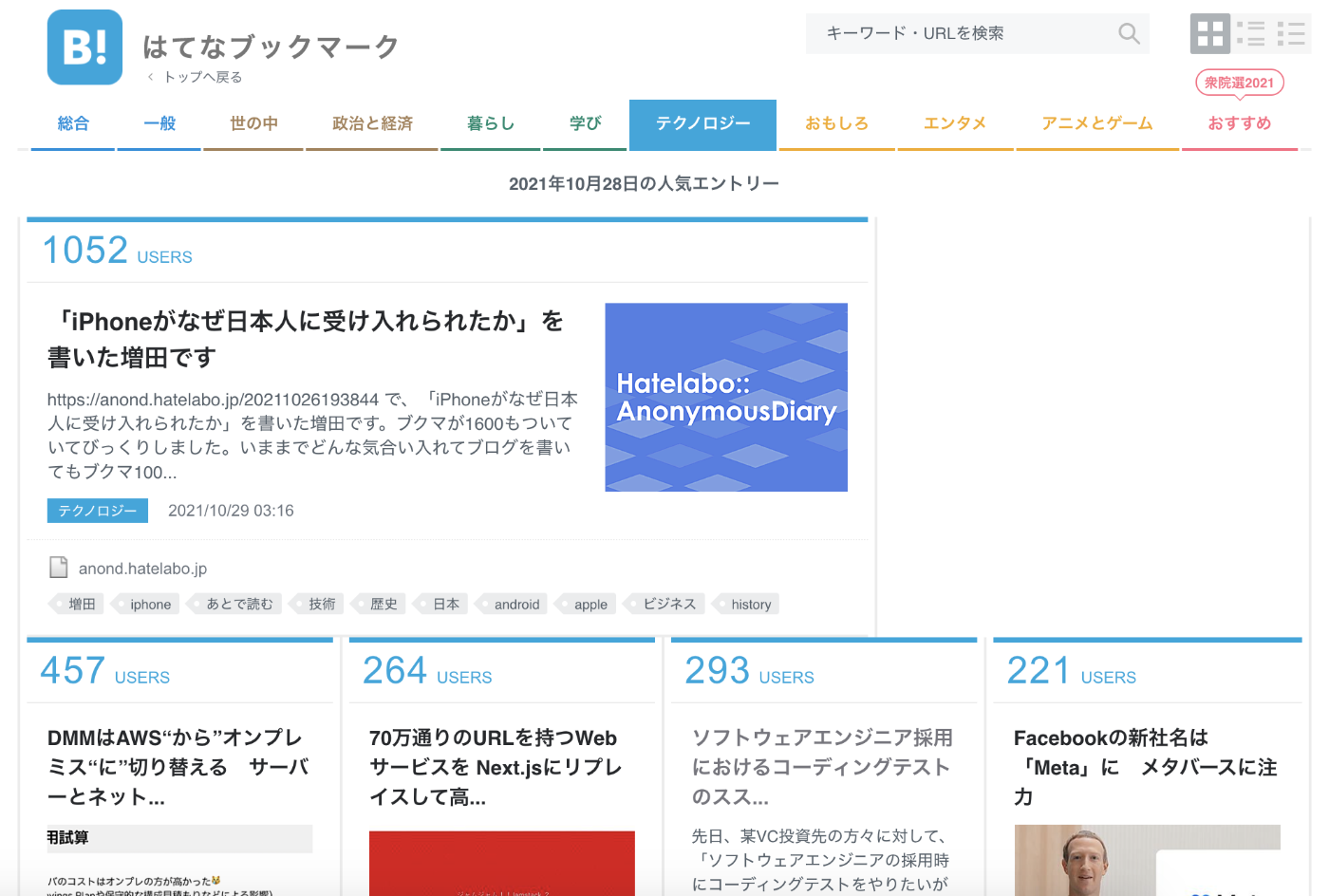Open the 暮らし category tab
This screenshot has height=896, width=1329.
pos(491,124)
